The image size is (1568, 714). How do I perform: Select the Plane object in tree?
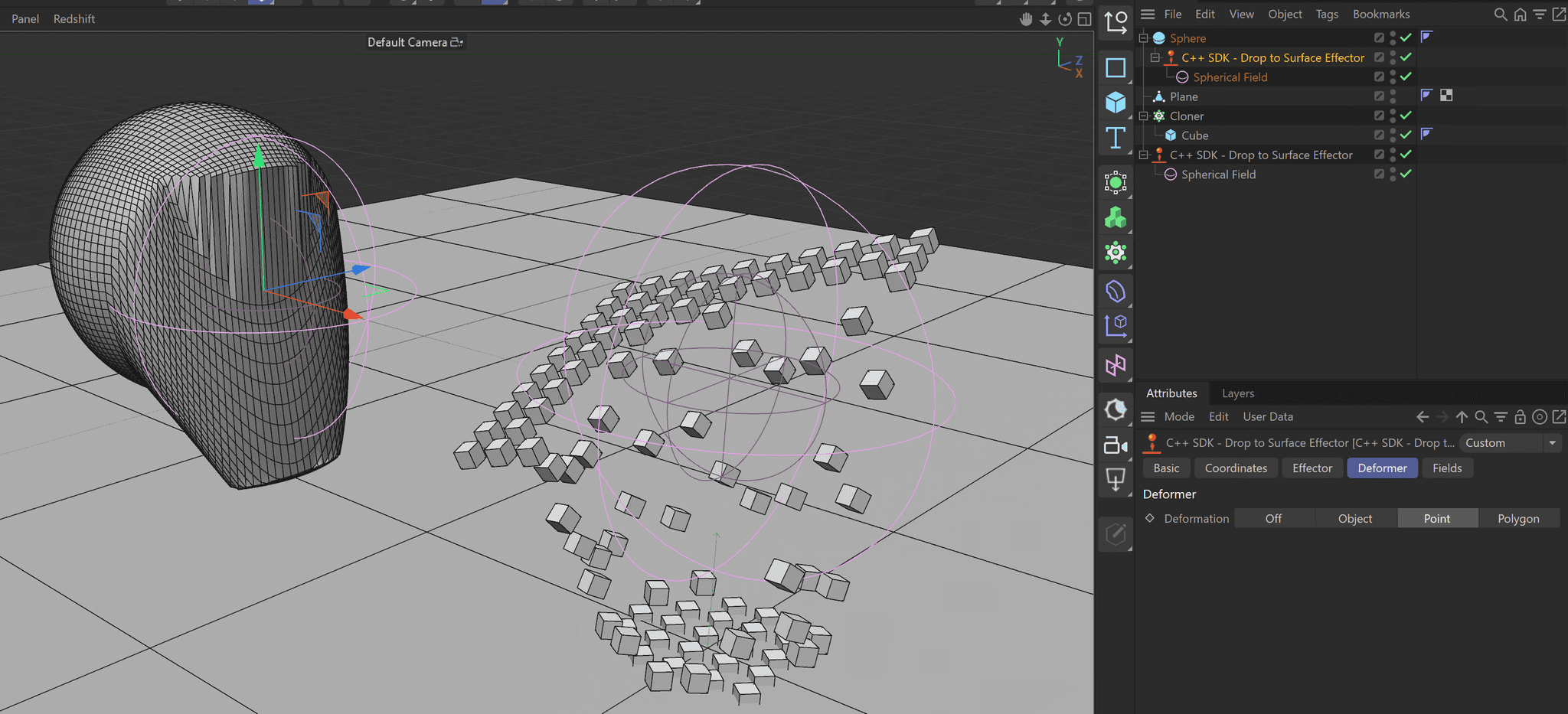tap(1184, 96)
